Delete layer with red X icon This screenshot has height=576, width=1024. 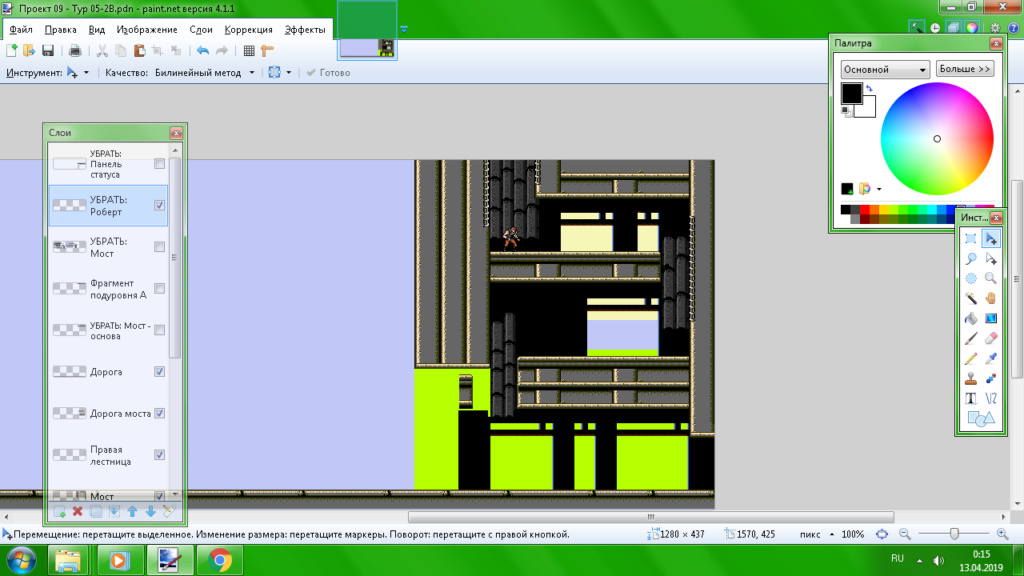coord(77,511)
